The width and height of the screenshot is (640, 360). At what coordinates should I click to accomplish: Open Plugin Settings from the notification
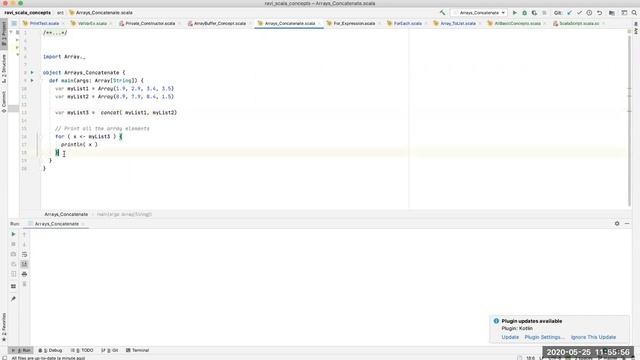(x=544, y=337)
